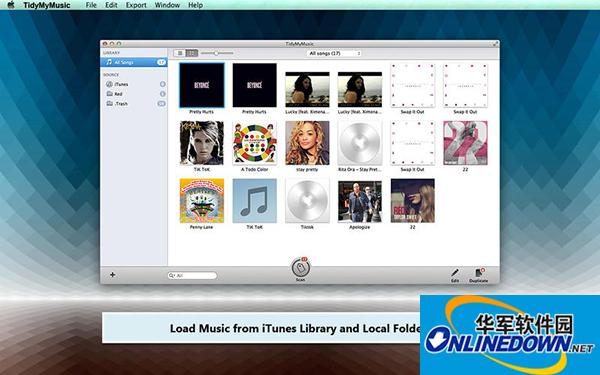Click the Duplicate button
This screenshot has height=375, width=600.
479,275
